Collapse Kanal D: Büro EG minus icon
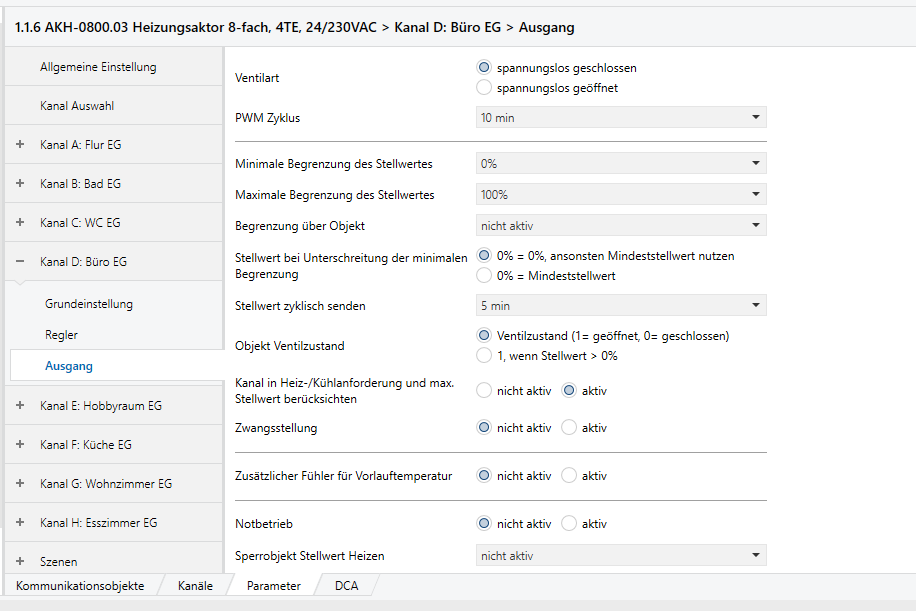Screen dimensions: 916x611 click(x=20, y=262)
